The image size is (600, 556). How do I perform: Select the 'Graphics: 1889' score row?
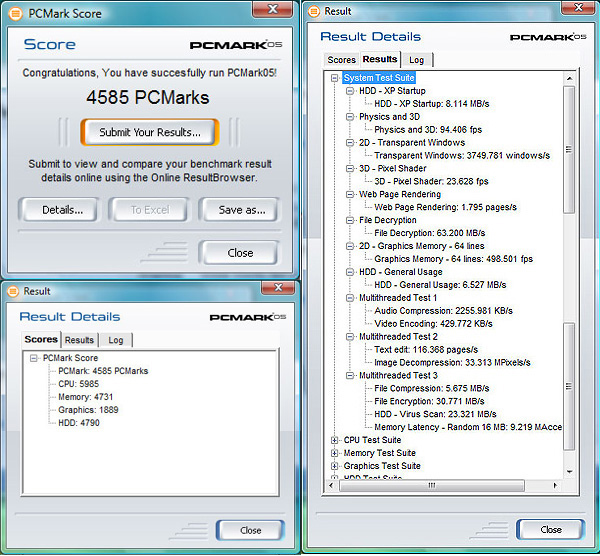(x=88, y=410)
